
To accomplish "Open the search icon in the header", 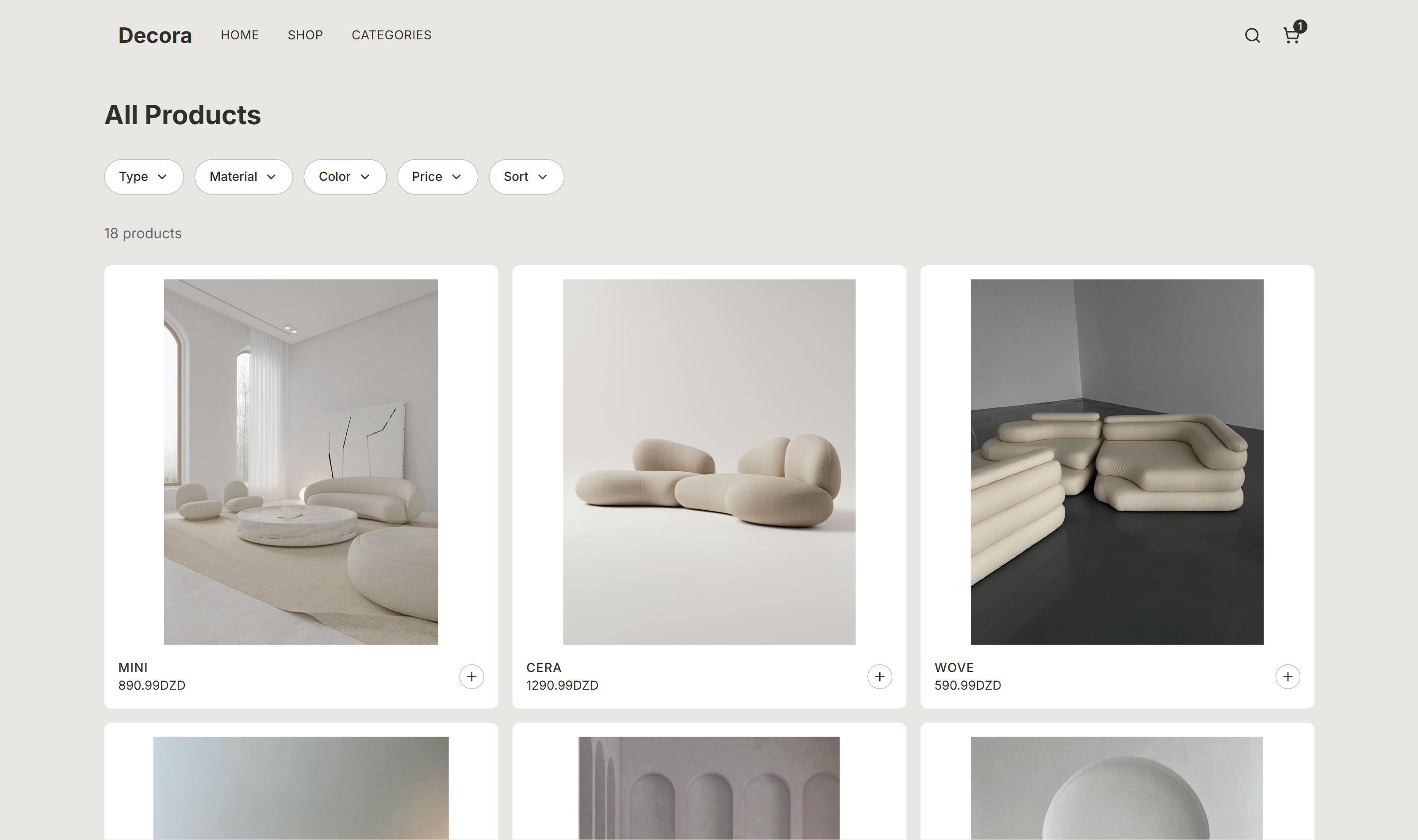I will tap(1252, 36).
